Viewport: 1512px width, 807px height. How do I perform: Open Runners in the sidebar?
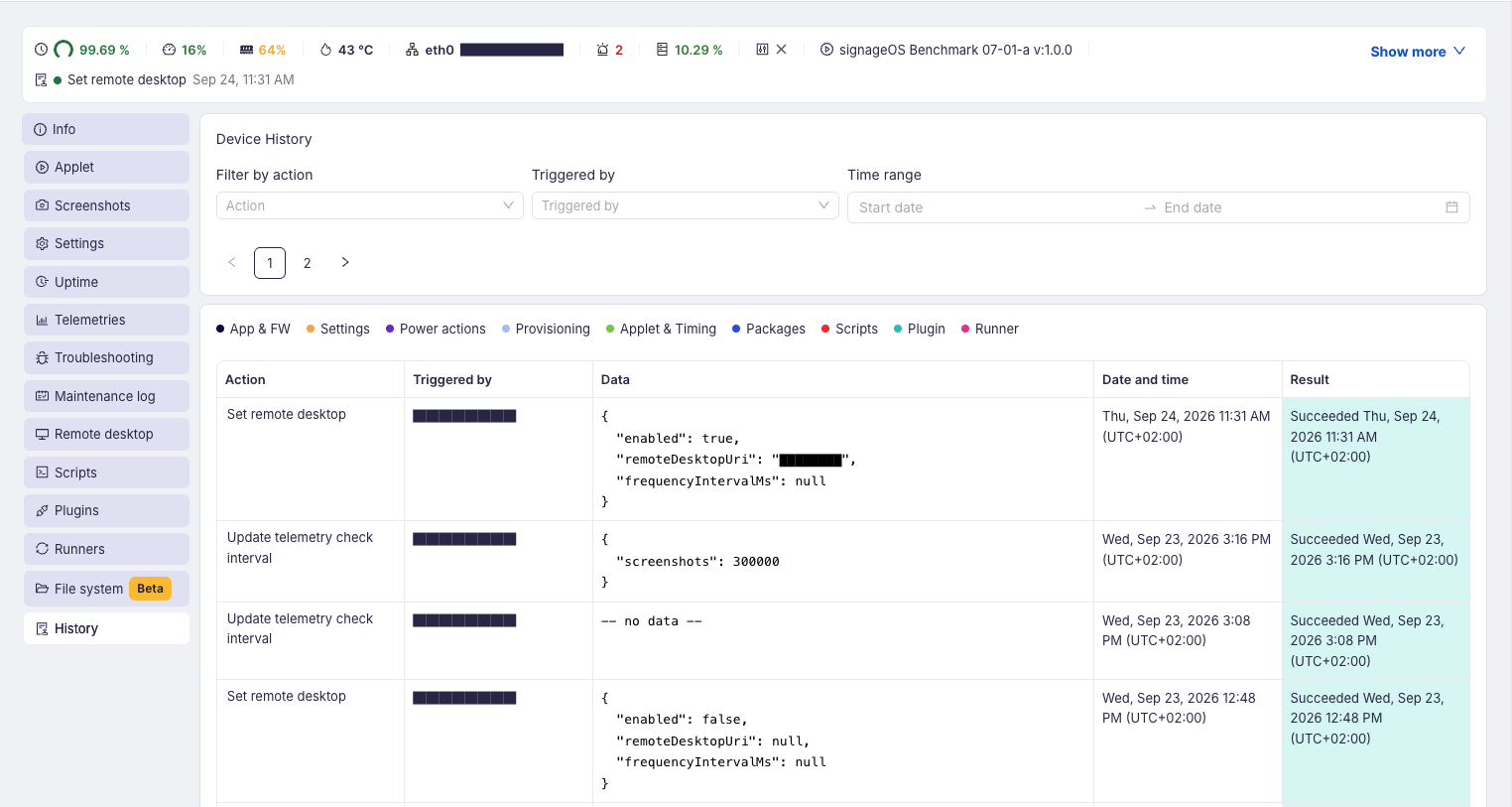[x=106, y=549]
